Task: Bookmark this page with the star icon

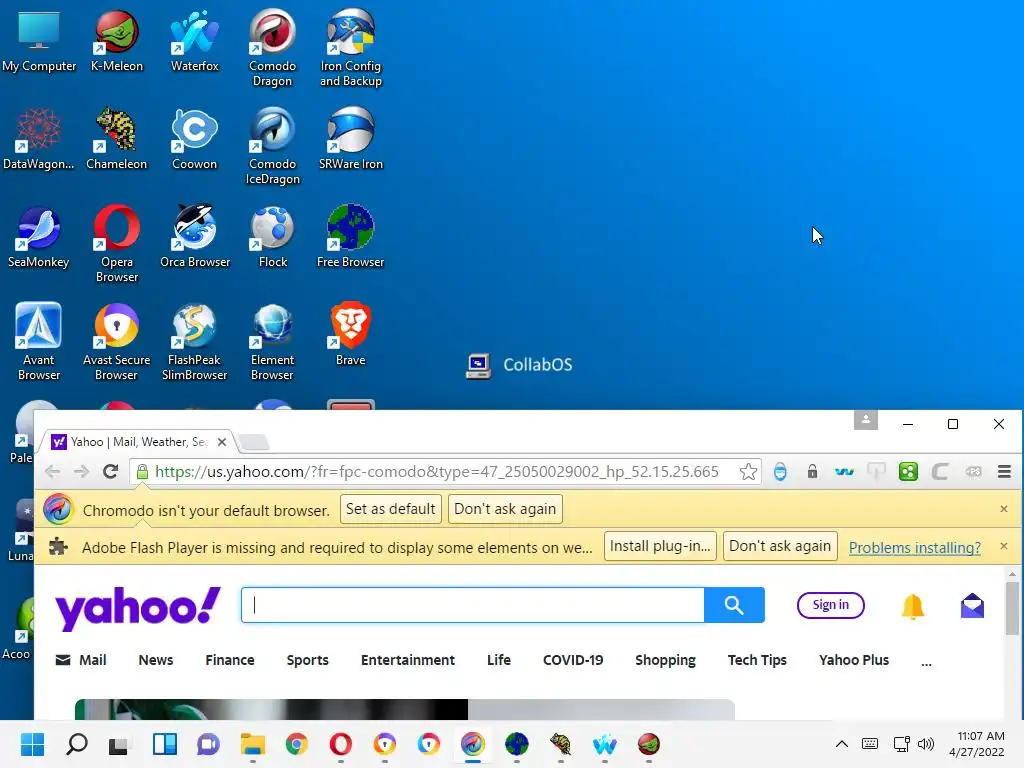Action: 748,472
